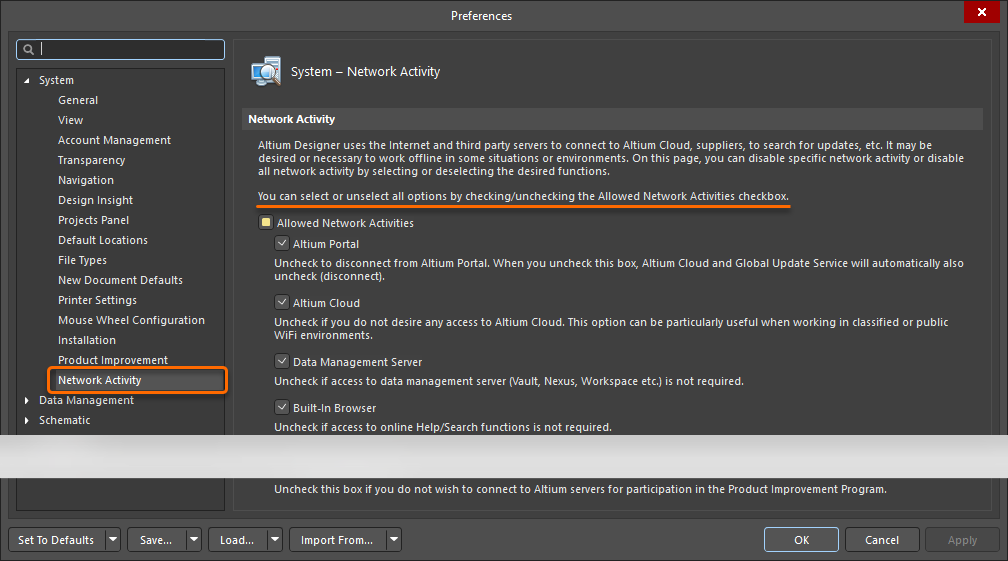The height and width of the screenshot is (561, 1008).
Task: Select the Installation page
Action: tap(87, 339)
